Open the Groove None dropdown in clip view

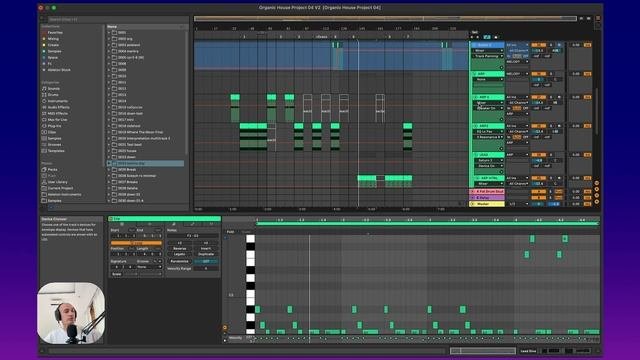coord(149,267)
